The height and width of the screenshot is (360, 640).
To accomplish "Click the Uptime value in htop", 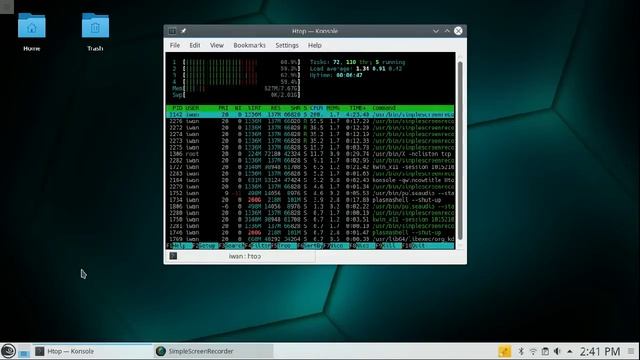I will [349, 75].
